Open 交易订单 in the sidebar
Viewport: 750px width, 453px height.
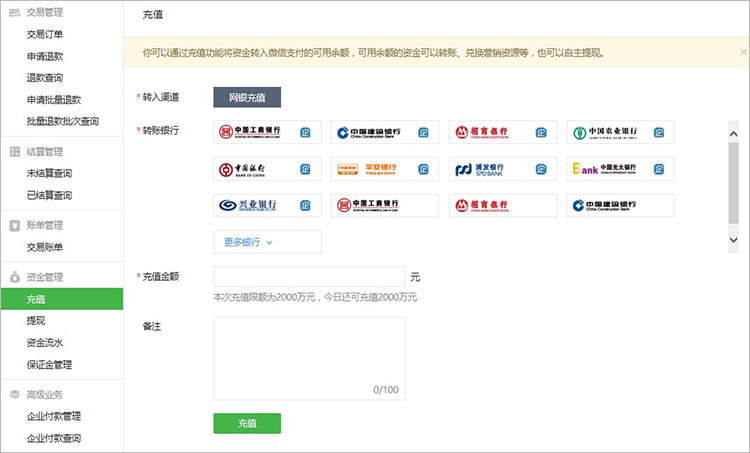[x=45, y=34]
